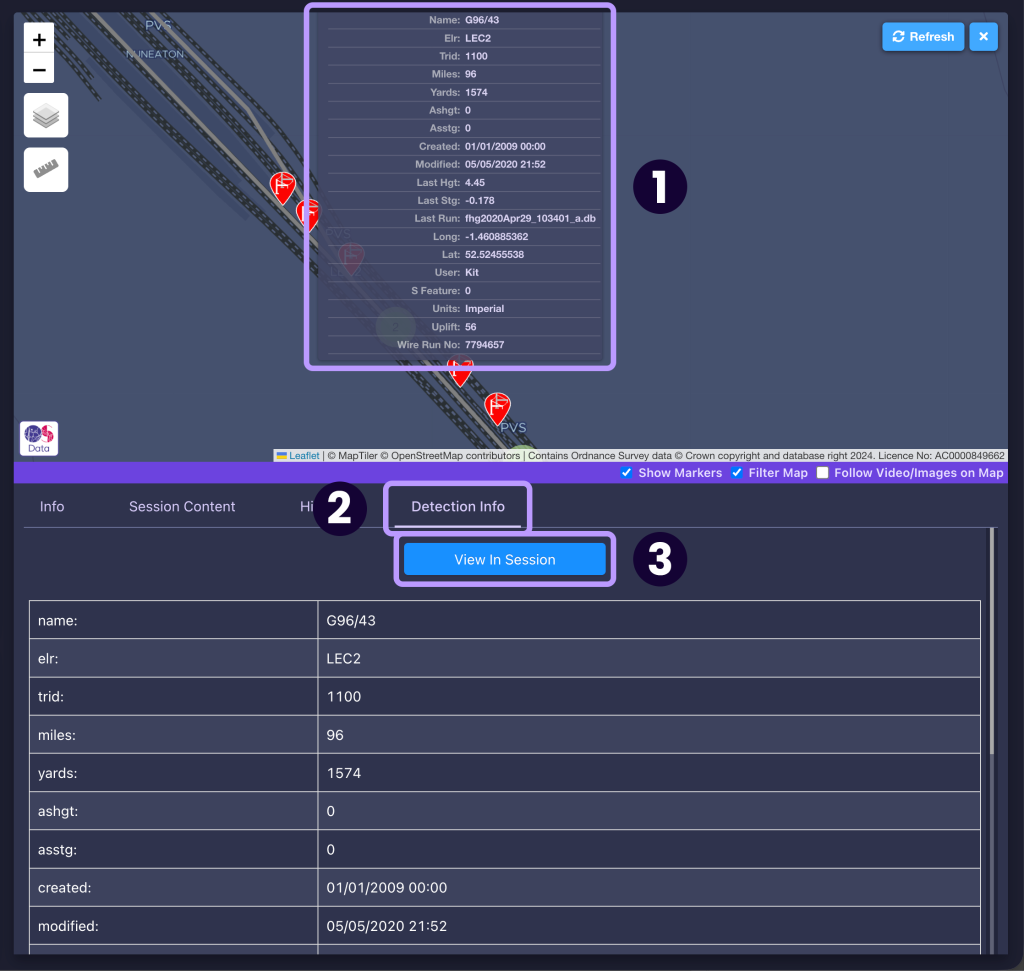Enable Follow Video/Images on Map
Image resolution: width=1024 pixels, height=971 pixels.
tap(822, 473)
